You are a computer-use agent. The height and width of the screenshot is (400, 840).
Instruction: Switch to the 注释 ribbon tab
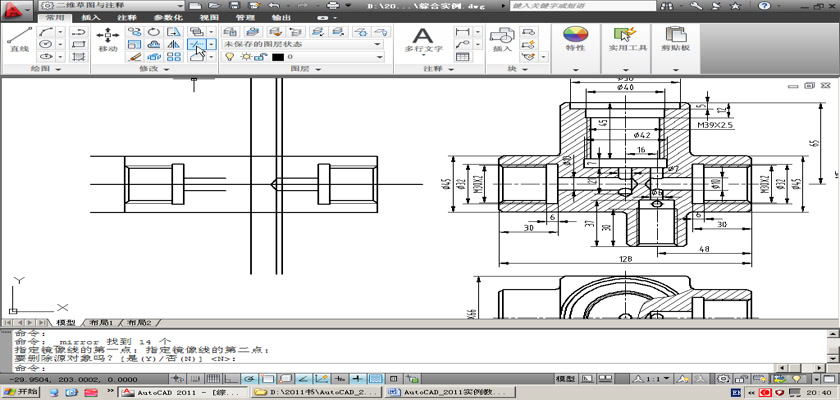pyautogui.click(x=125, y=17)
